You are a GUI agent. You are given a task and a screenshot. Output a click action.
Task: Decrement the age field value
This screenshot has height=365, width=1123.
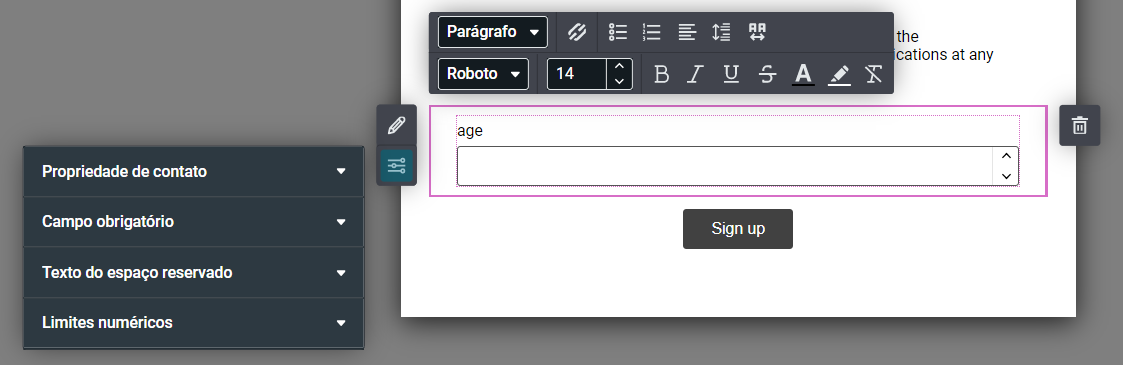click(x=1006, y=175)
